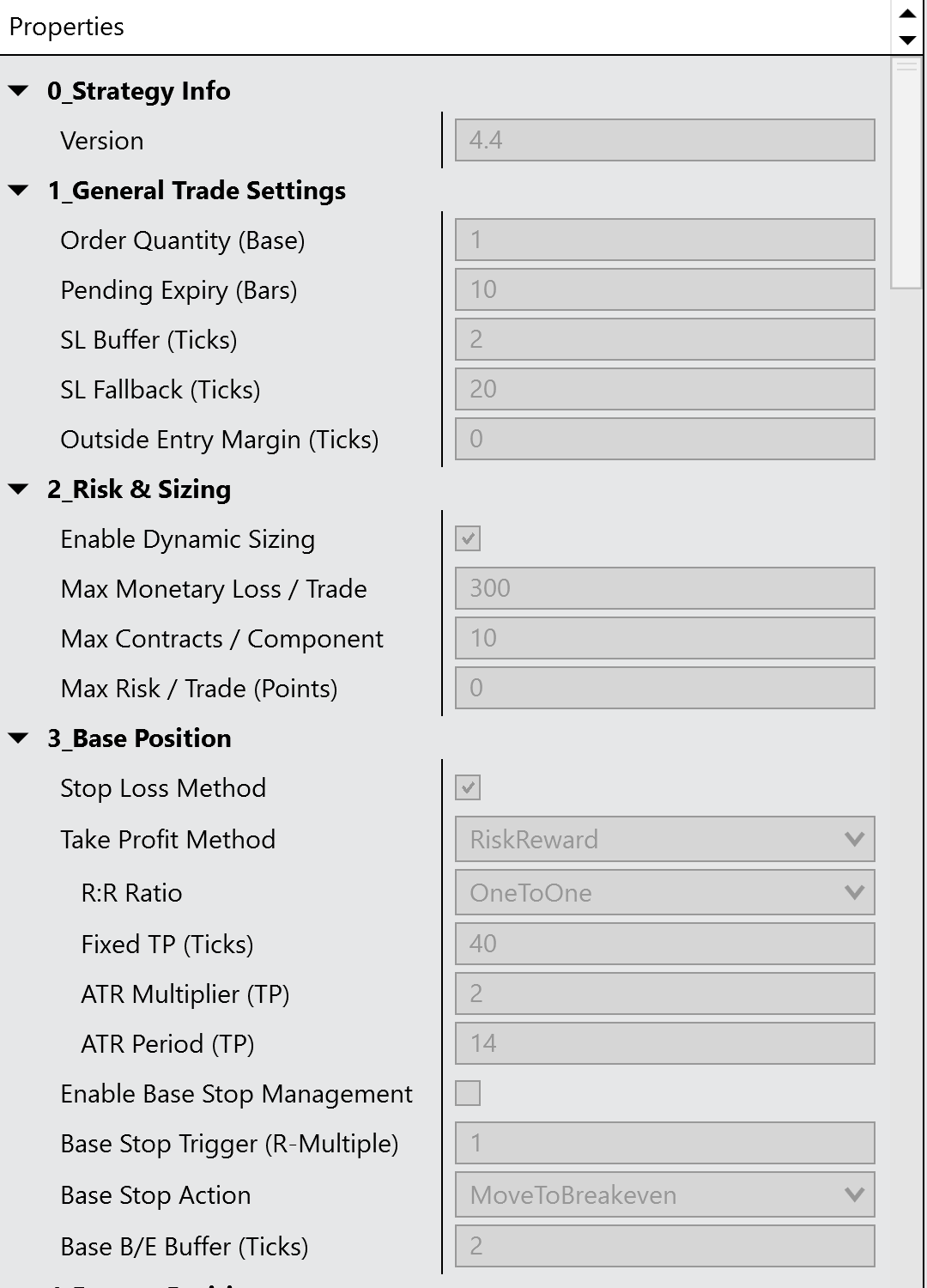
Task: Open the Base Stop Action dropdown
Action: [664, 1195]
